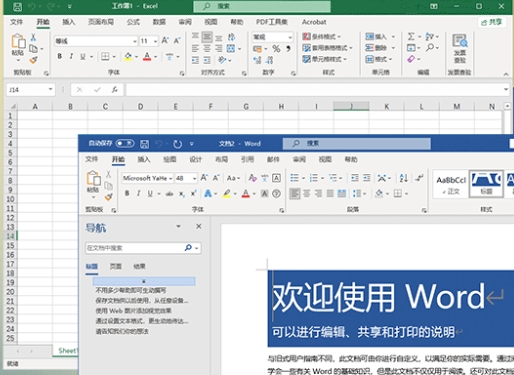Select column D header in Excel

coord(140,107)
